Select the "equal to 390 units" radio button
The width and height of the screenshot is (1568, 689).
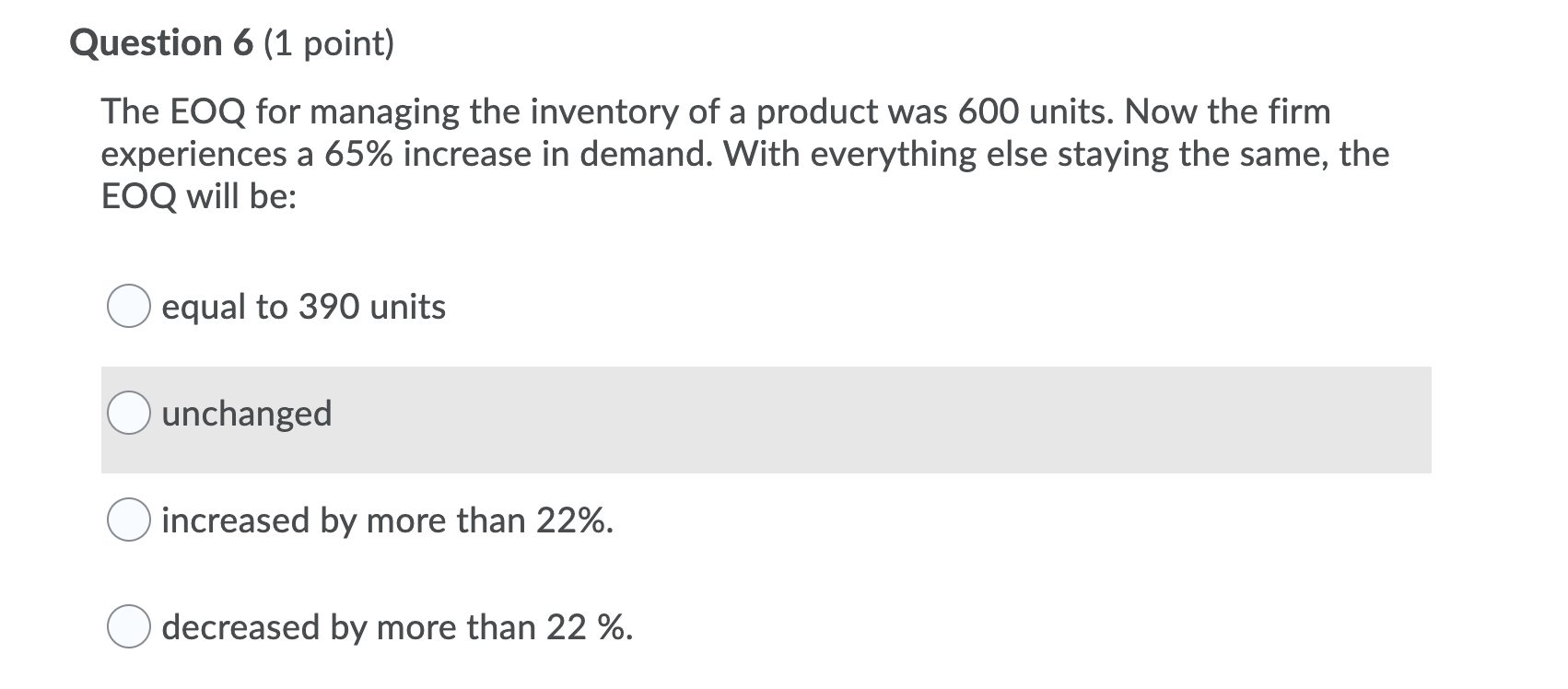click(x=130, y=307)
